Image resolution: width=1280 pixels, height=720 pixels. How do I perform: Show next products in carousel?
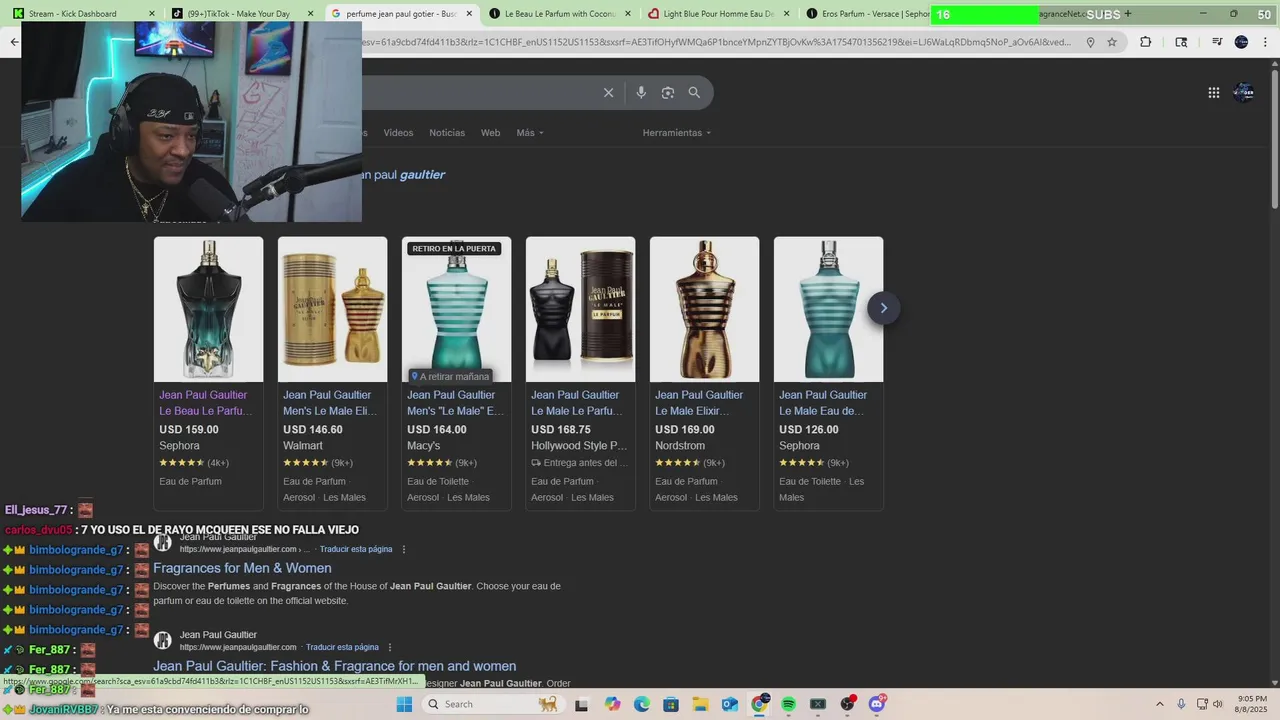coord(883,308)
